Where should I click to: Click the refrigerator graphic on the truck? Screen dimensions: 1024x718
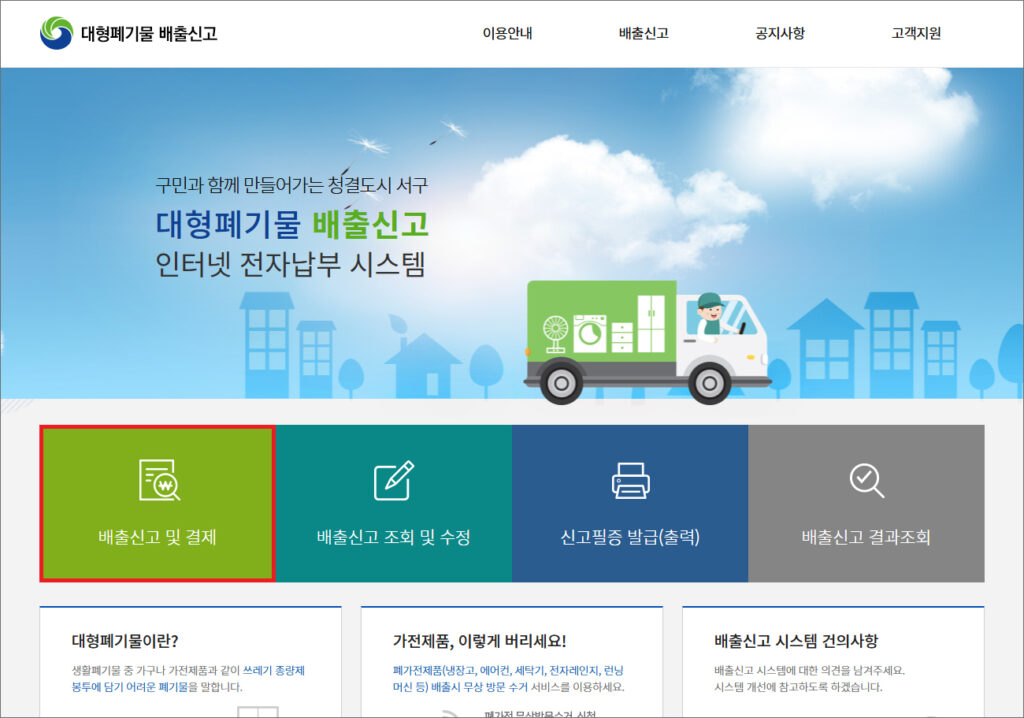click(651, 323)
